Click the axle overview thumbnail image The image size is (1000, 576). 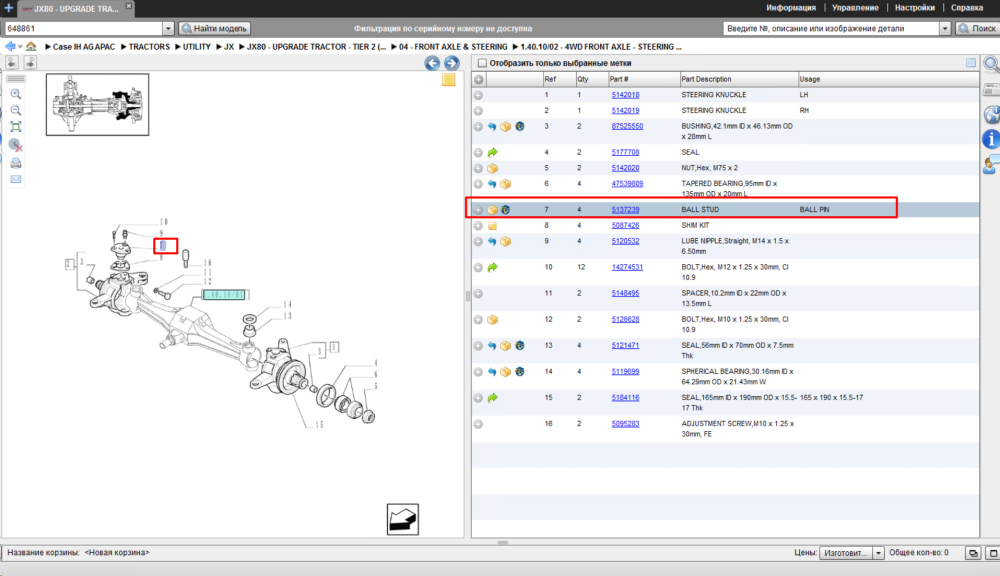tap(98, 104)
